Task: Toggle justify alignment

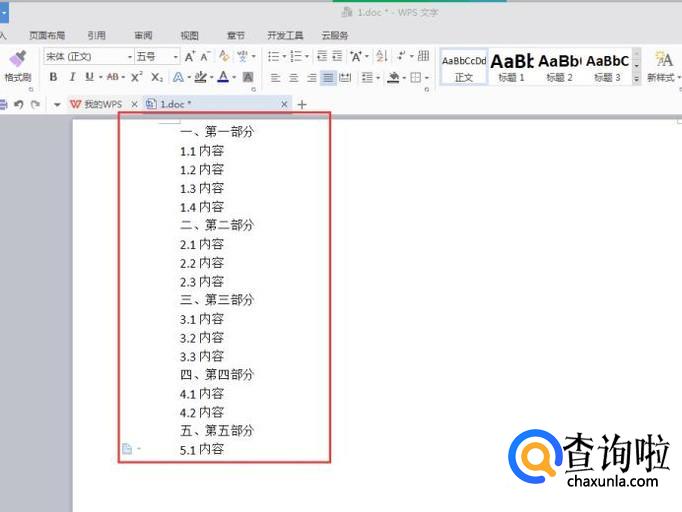Action: [x=328, y=78]
